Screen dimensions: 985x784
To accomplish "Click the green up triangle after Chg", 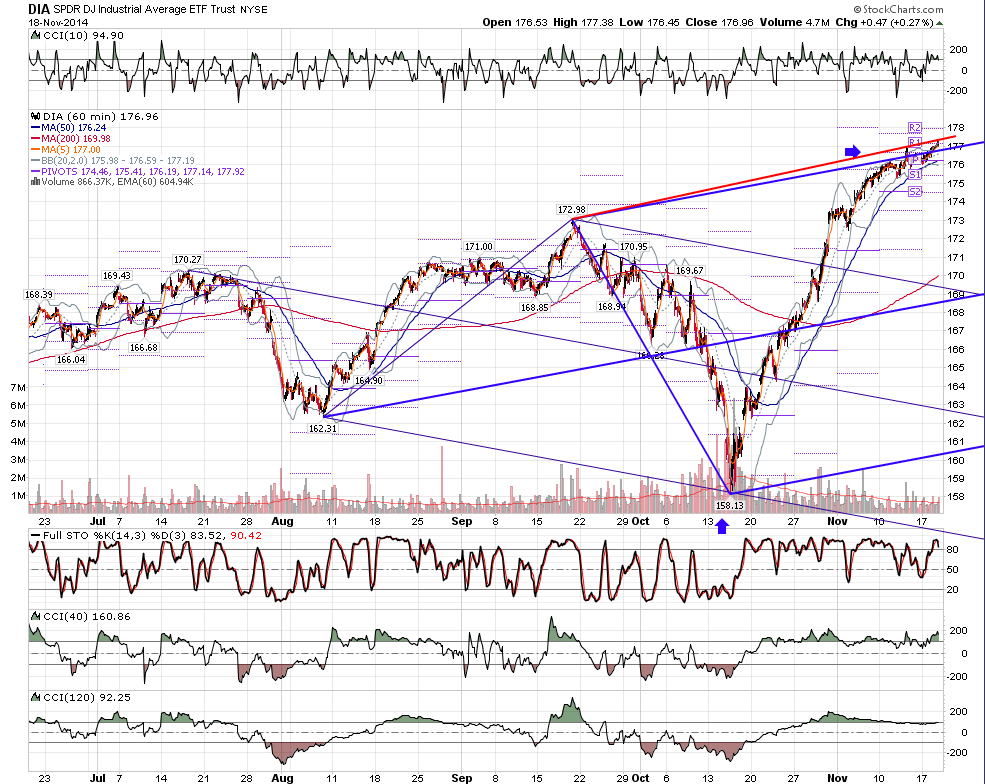I will [x=940, y=23].
